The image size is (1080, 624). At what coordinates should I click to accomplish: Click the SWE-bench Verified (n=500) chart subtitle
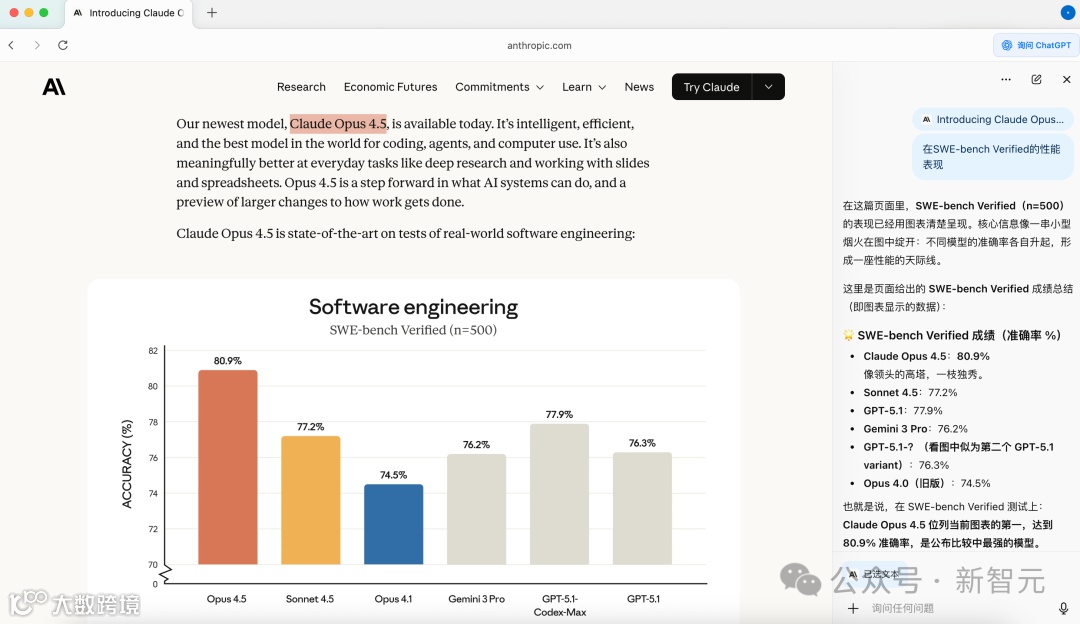pos(413,330)
